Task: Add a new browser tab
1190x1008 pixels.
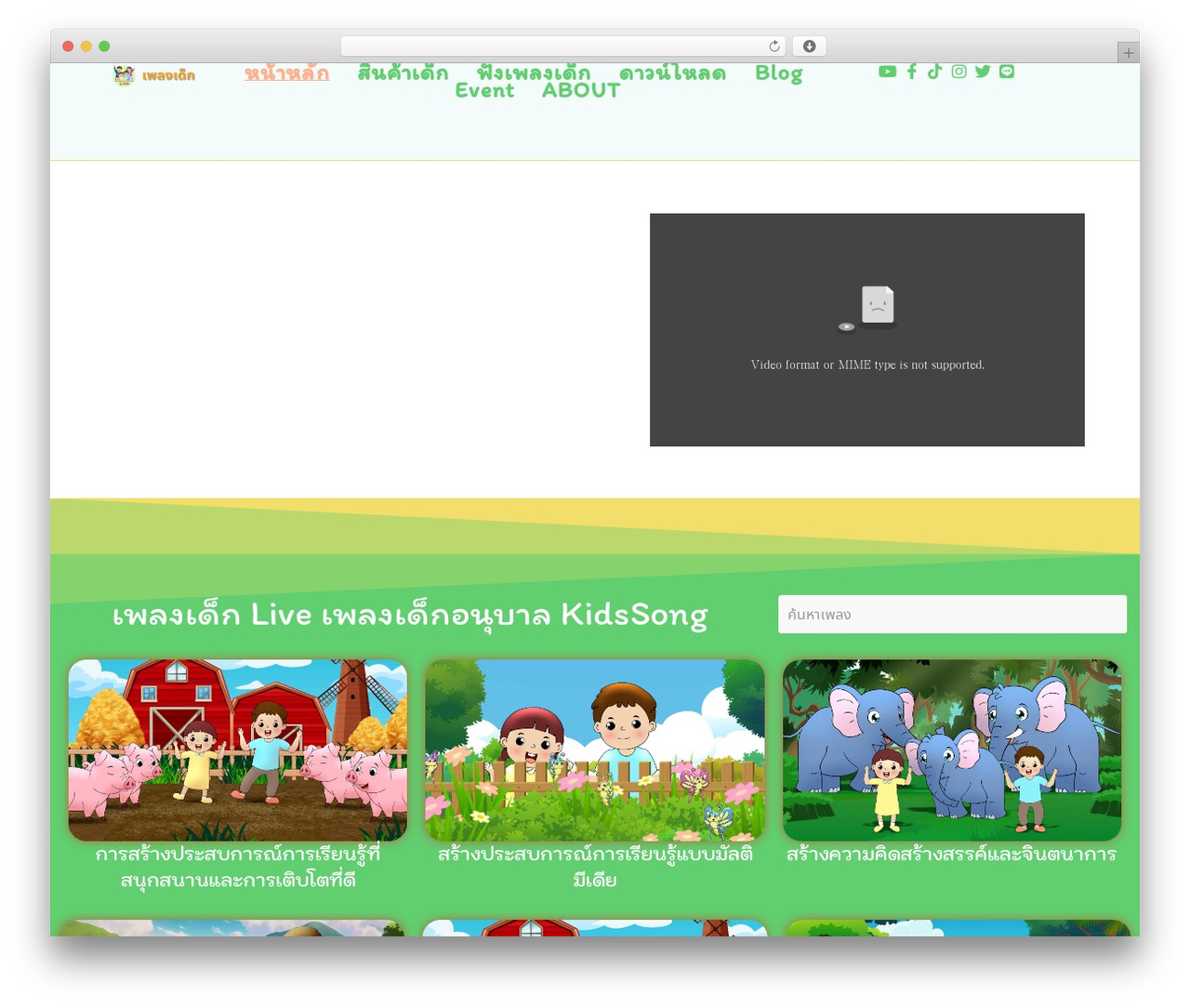Action: [1128, 53]
